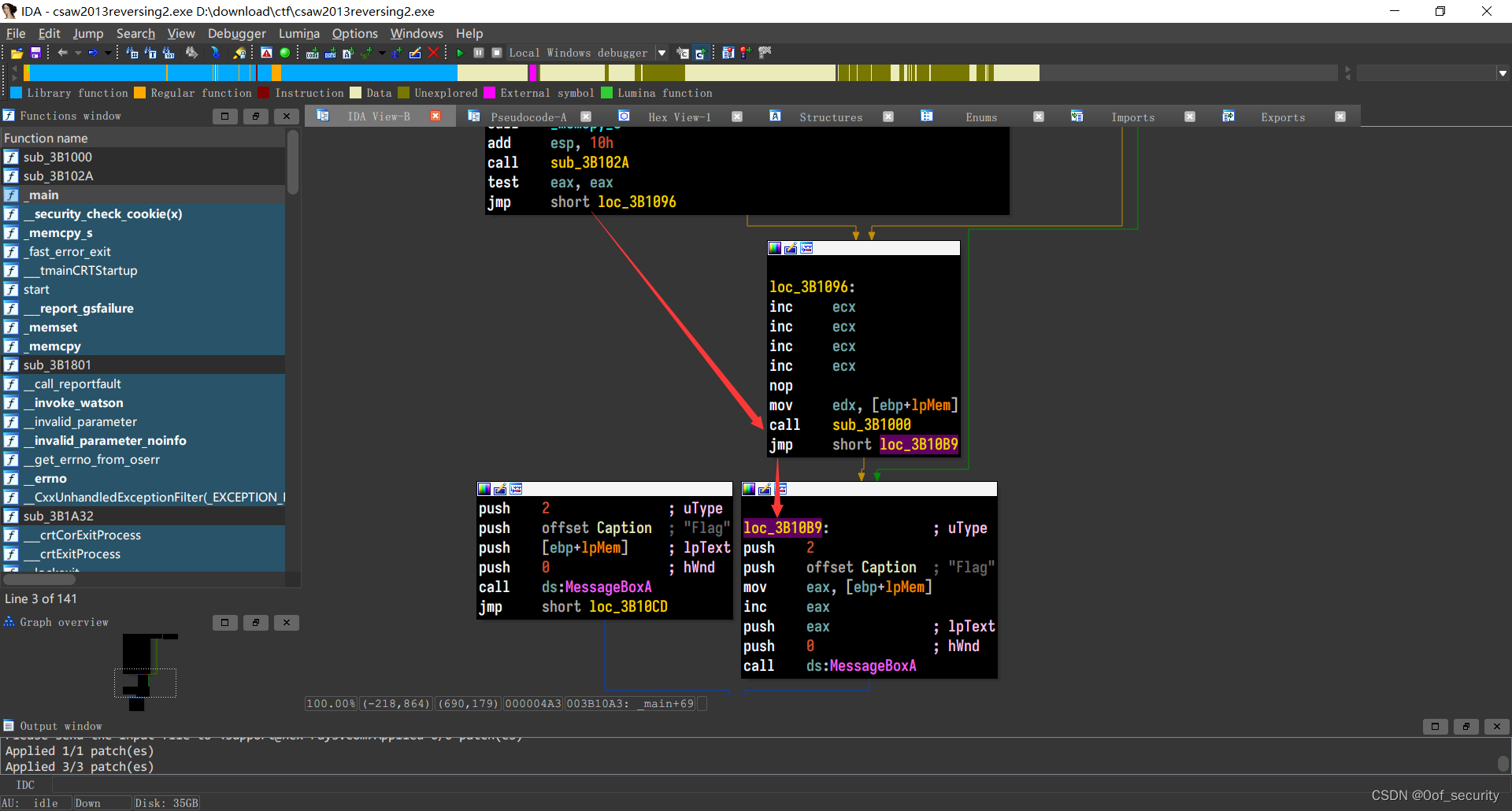Click the delete red X toolbar icon

click(434, 53)
